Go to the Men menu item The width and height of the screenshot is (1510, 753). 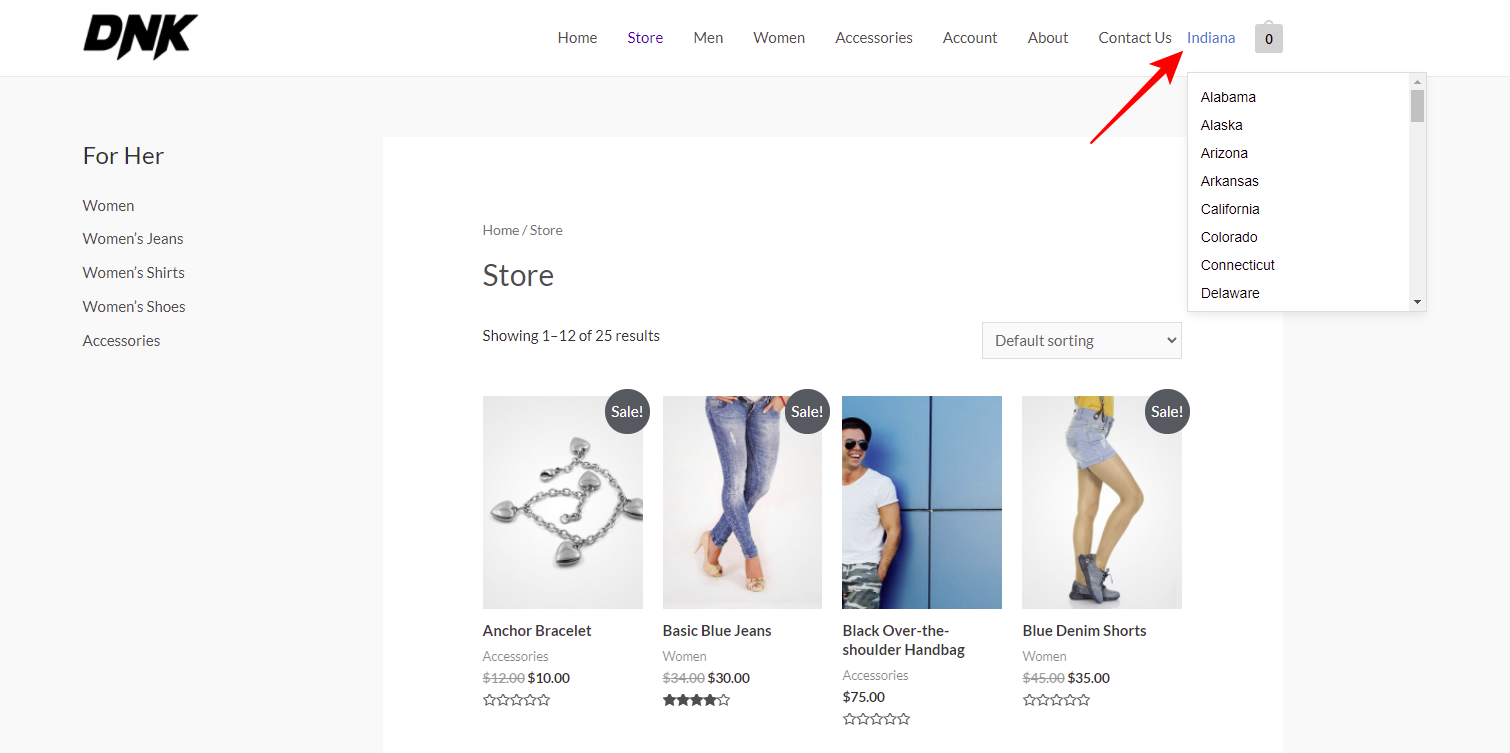708,38
